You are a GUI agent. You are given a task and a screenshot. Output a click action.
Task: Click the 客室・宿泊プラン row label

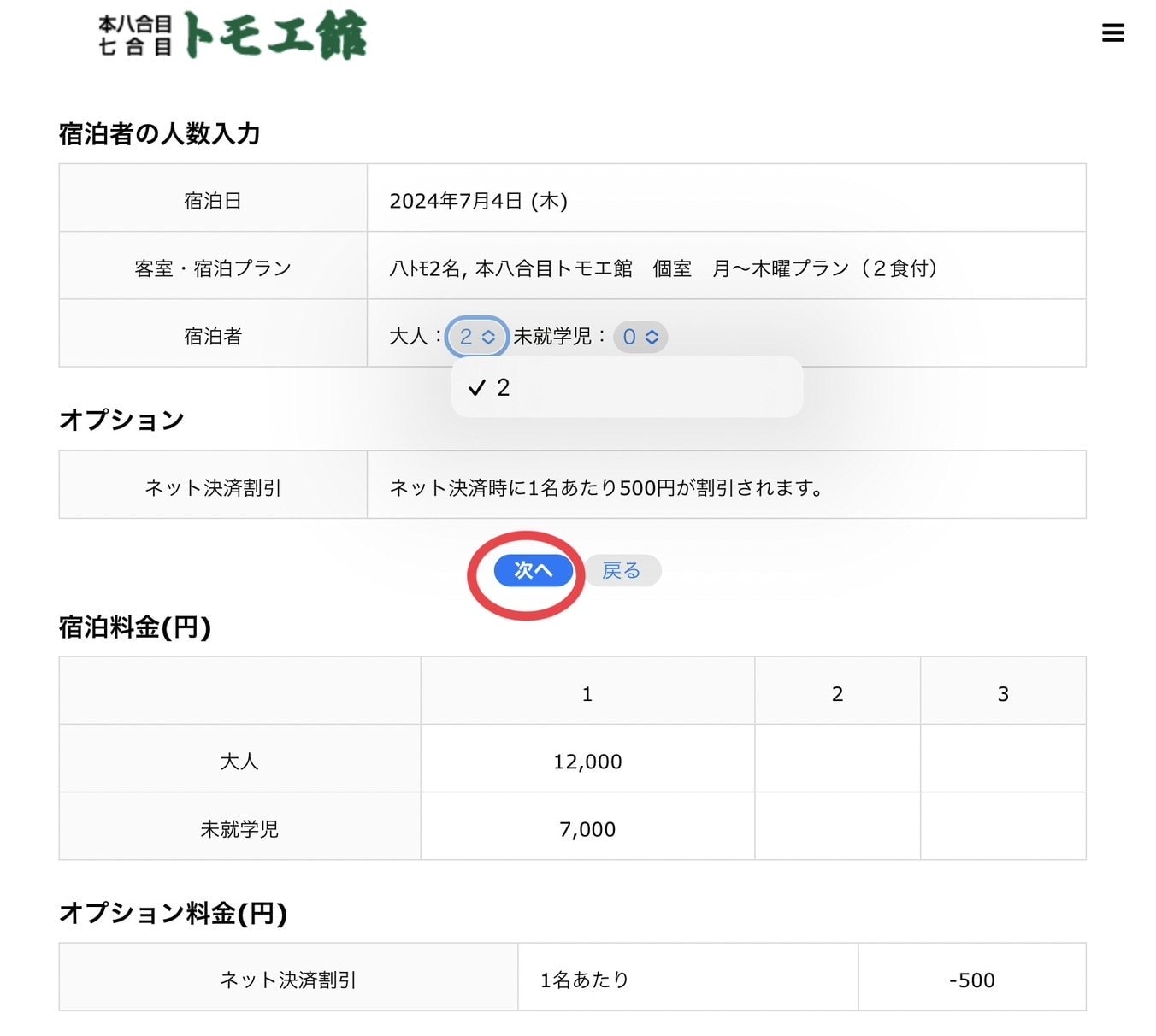[x=213, y=268]
